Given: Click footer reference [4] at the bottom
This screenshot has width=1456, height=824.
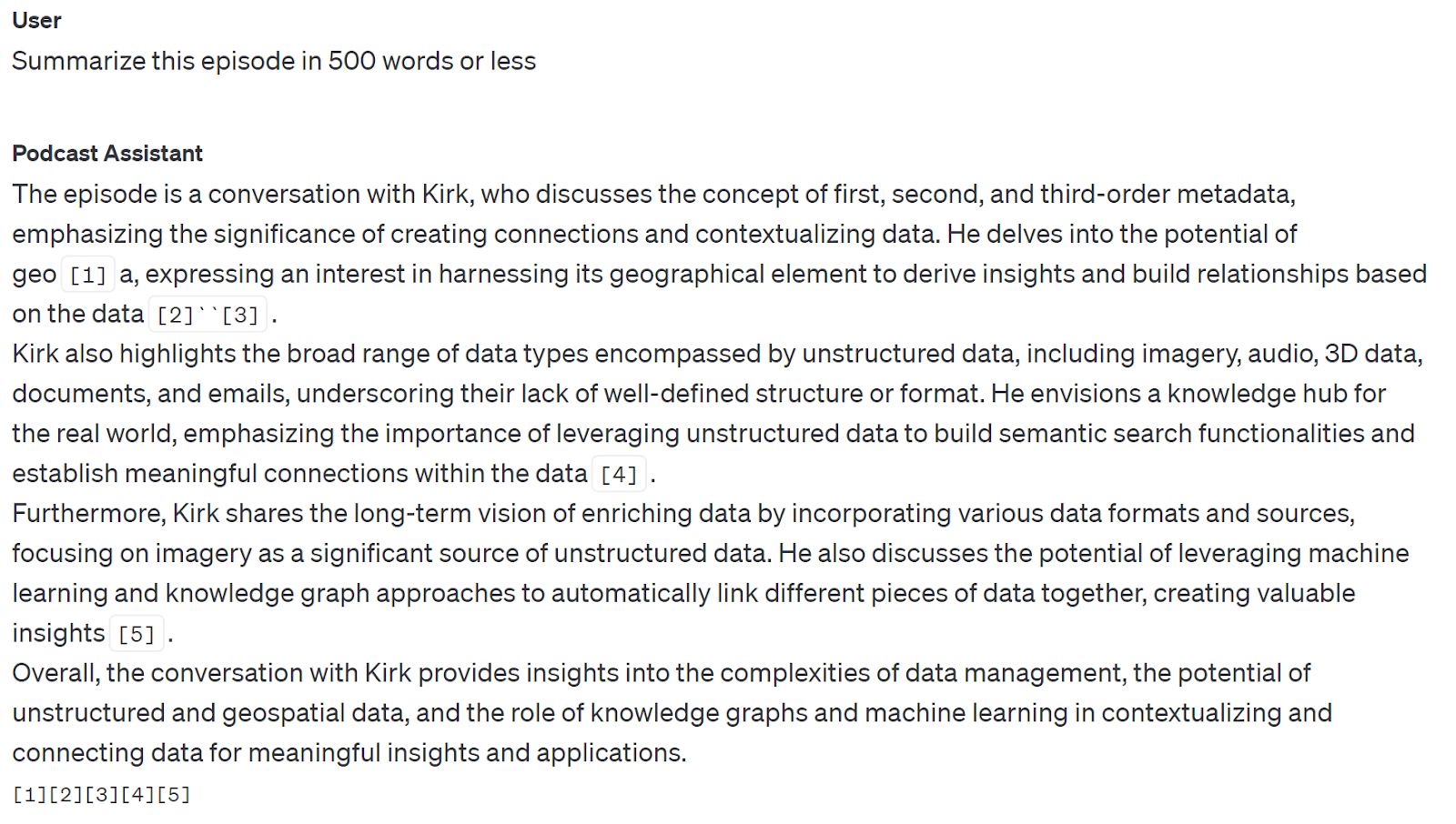Looking at the screenshot, I should pyautogui.click(x=137, y=795).
